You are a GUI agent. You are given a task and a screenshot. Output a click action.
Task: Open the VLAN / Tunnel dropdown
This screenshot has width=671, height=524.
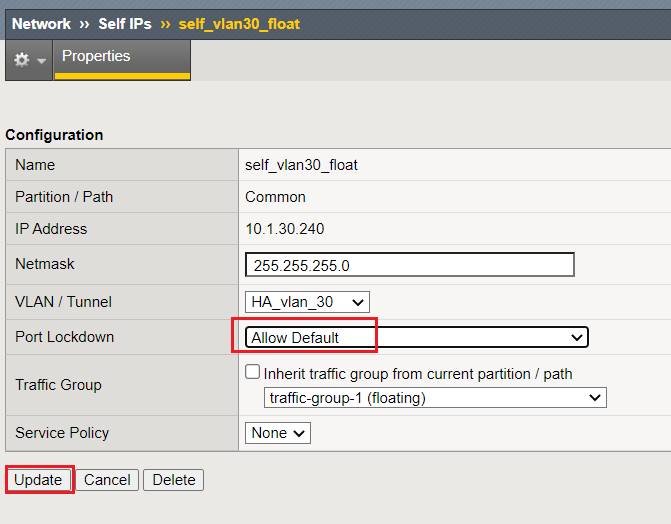click(307, 302)
